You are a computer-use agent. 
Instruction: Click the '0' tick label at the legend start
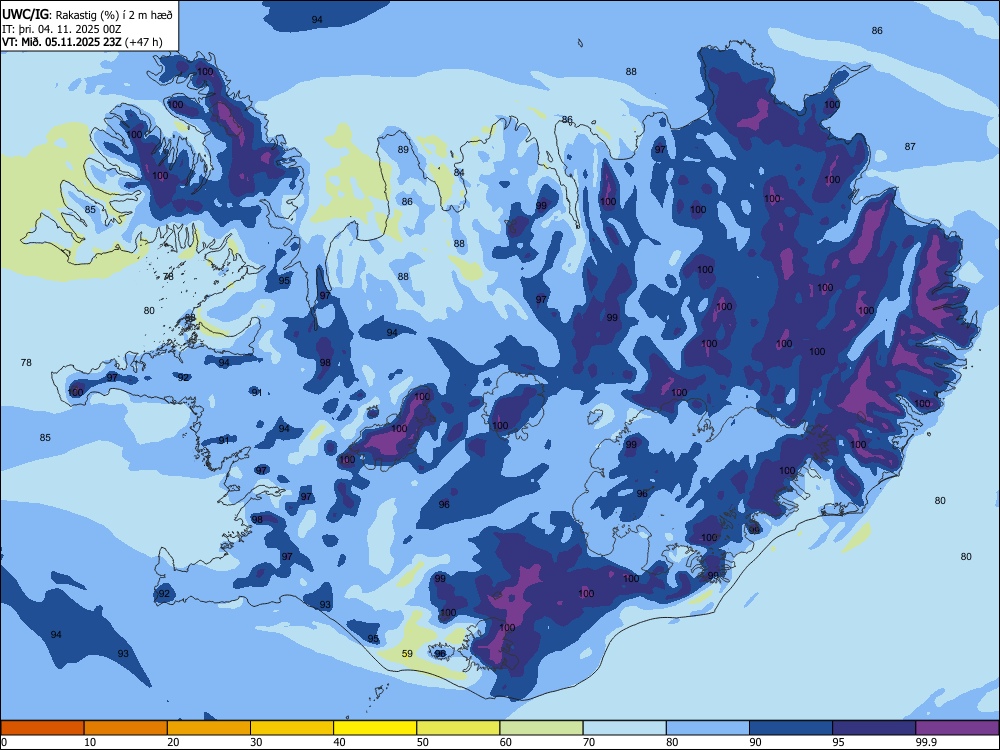[4, 742]
